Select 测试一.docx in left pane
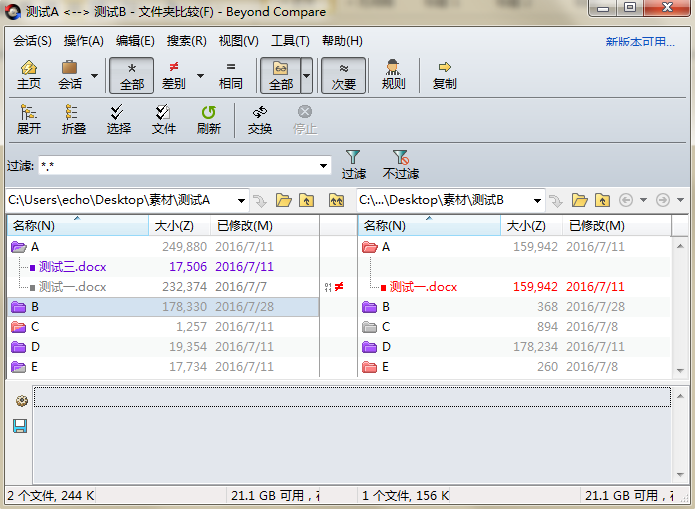This screenshot has width=695, height=509. tap(72, 287)
